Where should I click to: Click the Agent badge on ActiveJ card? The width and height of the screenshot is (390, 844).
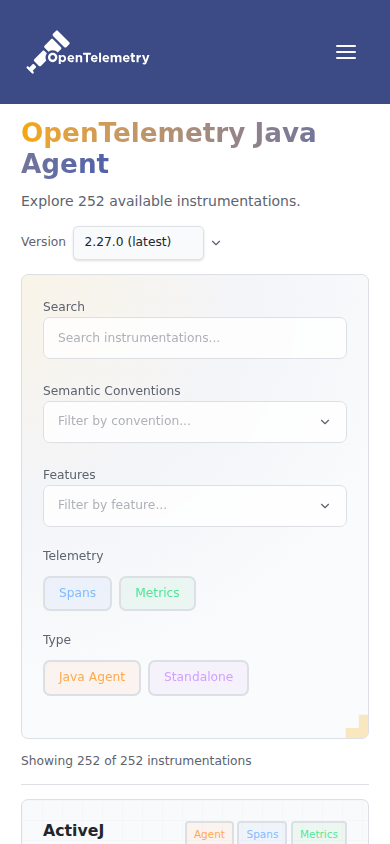click(x=209, y=834)
